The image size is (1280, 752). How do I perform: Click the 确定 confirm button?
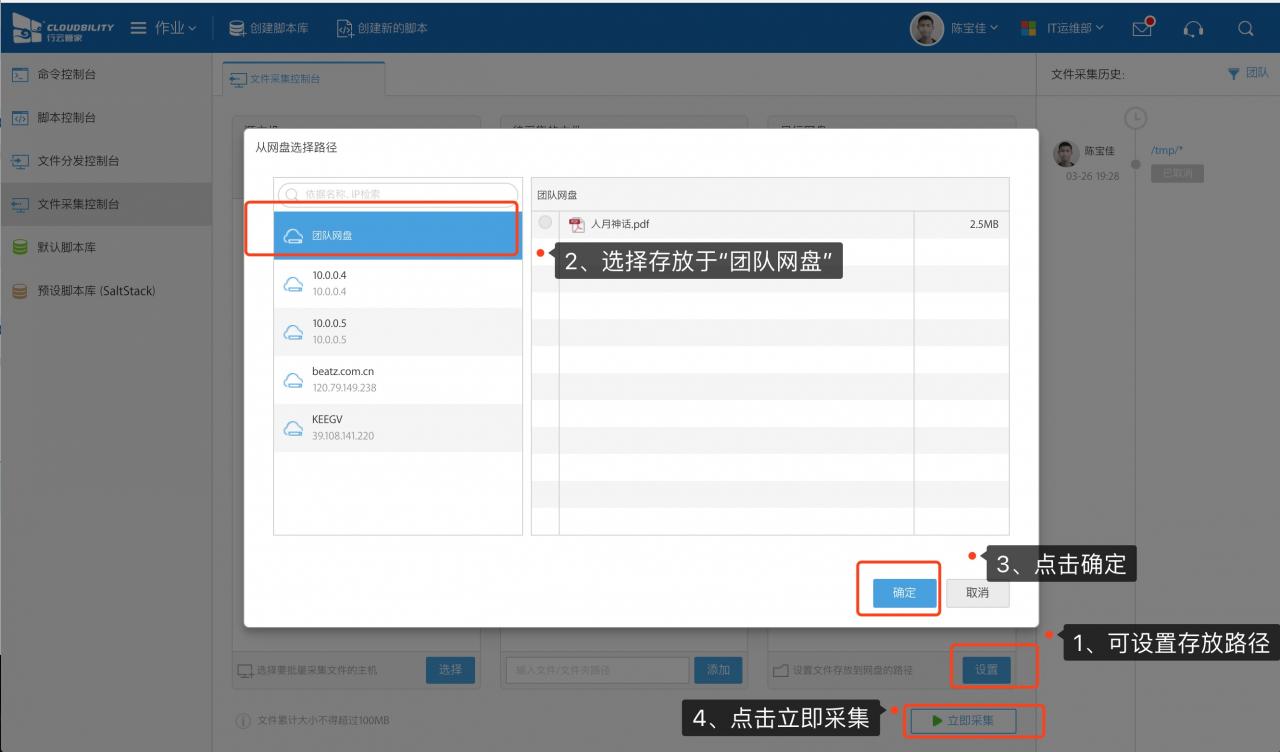904,593
